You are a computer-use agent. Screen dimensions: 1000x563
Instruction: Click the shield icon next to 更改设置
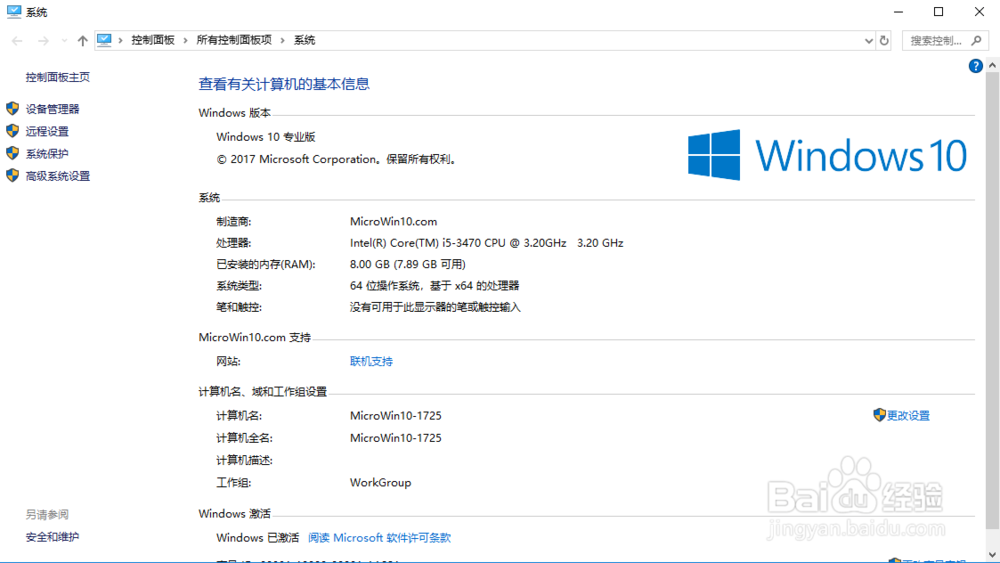[879, 415]
